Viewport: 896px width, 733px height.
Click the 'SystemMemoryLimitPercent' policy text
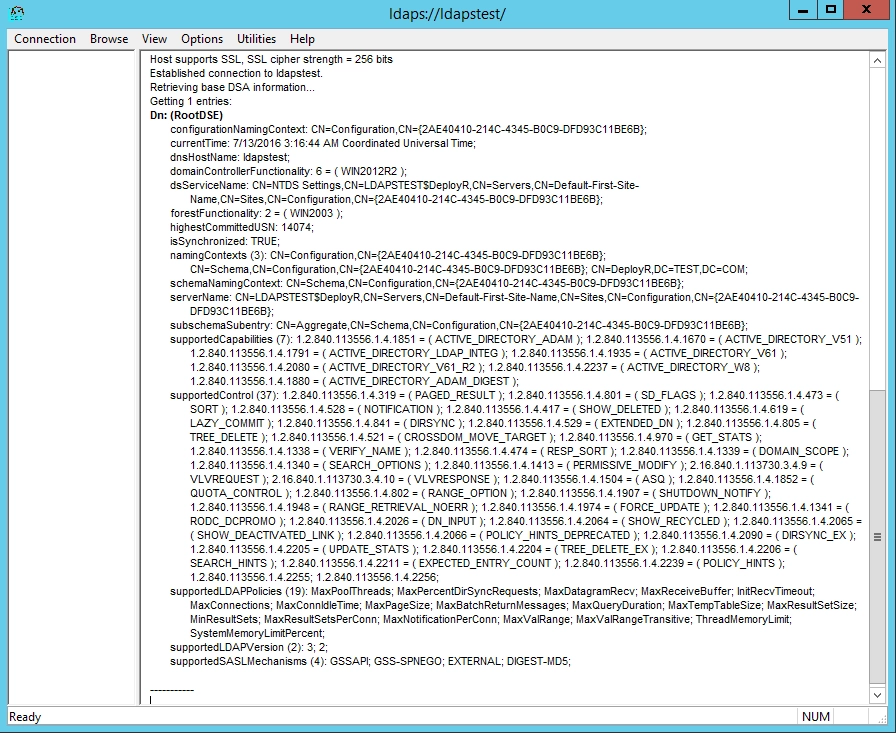(257, 633)
